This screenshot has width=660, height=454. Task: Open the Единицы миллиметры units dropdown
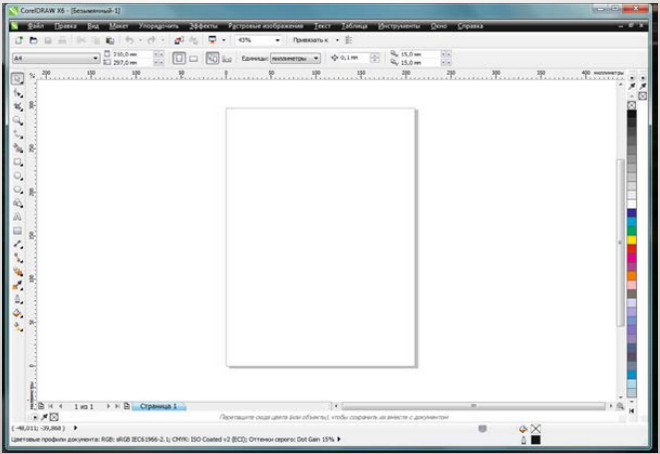click(316, 58)
